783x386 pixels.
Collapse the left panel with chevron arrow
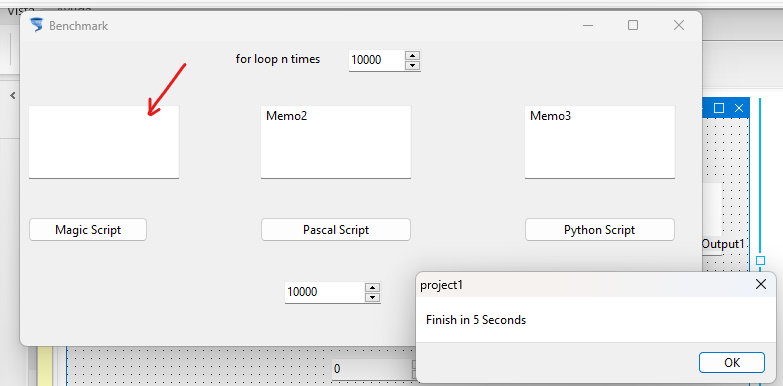(13, 95)
